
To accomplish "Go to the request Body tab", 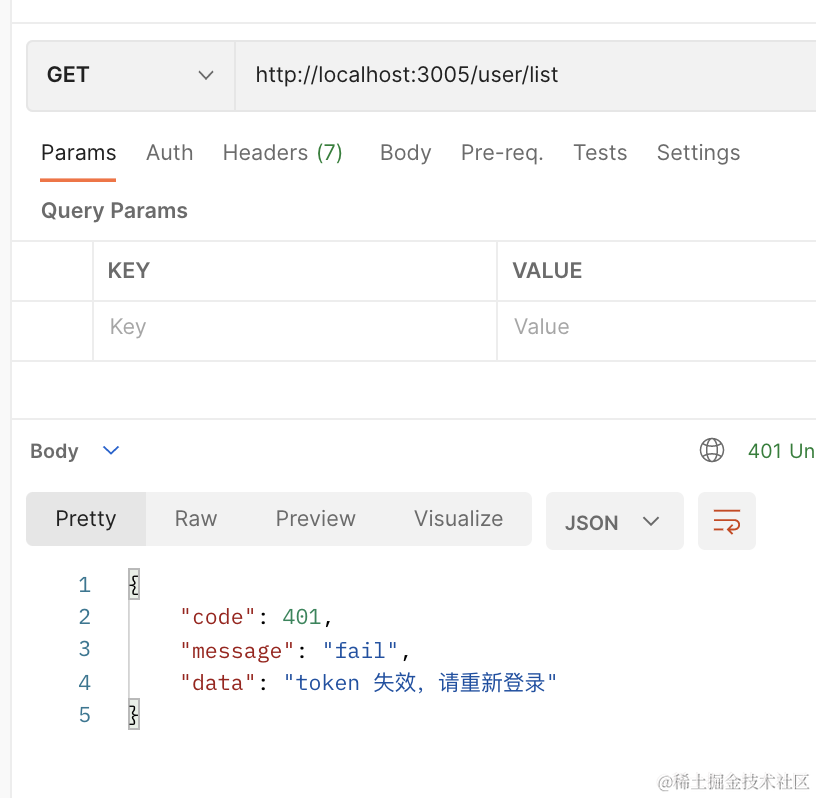I will click(x=405, y=153).
